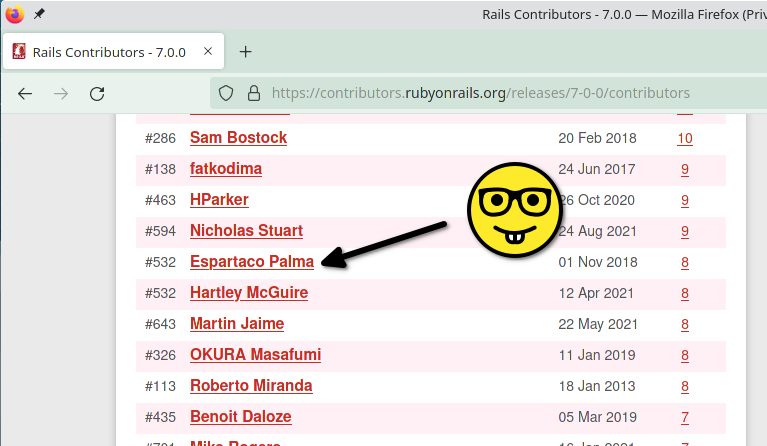Open Nicholas Stuart contributor page
Image resolution: width=767 pixels, height=446 pixels.
pyautogui.click(x=246, y=231)
